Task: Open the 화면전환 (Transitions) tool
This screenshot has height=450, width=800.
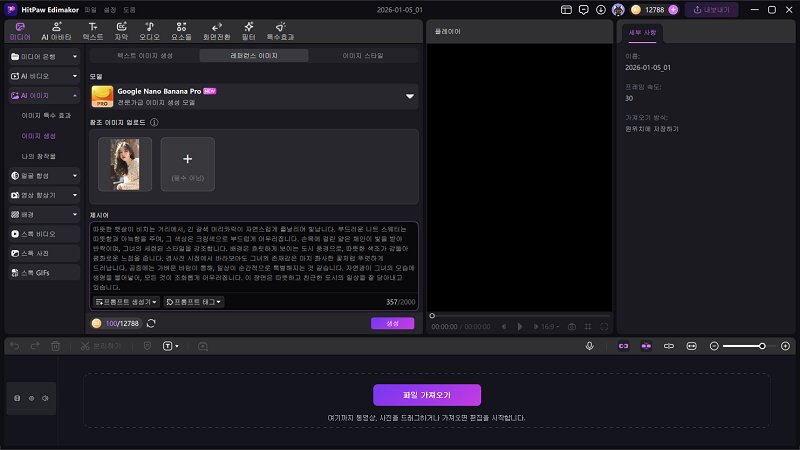Action: [217, 32]
